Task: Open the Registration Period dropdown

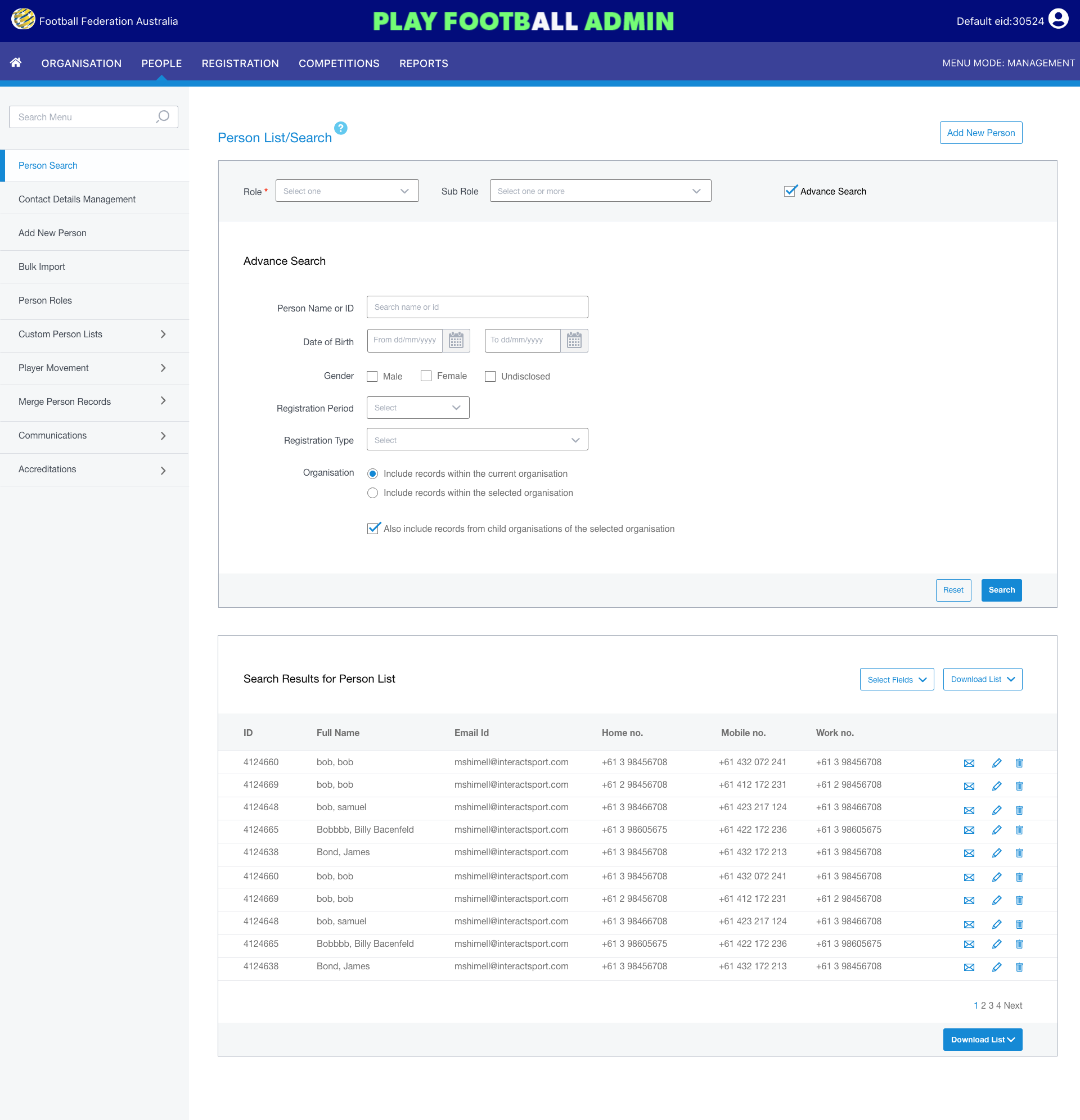Action: click(x=417, y=408)
